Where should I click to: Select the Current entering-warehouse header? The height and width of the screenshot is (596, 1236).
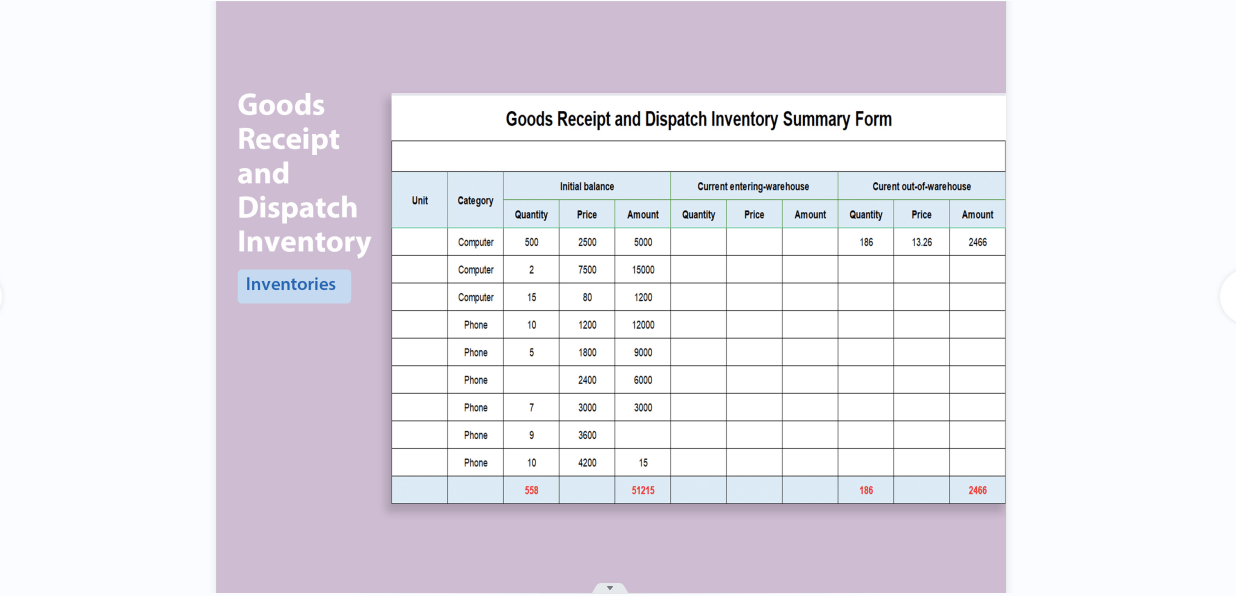(754, 186)
